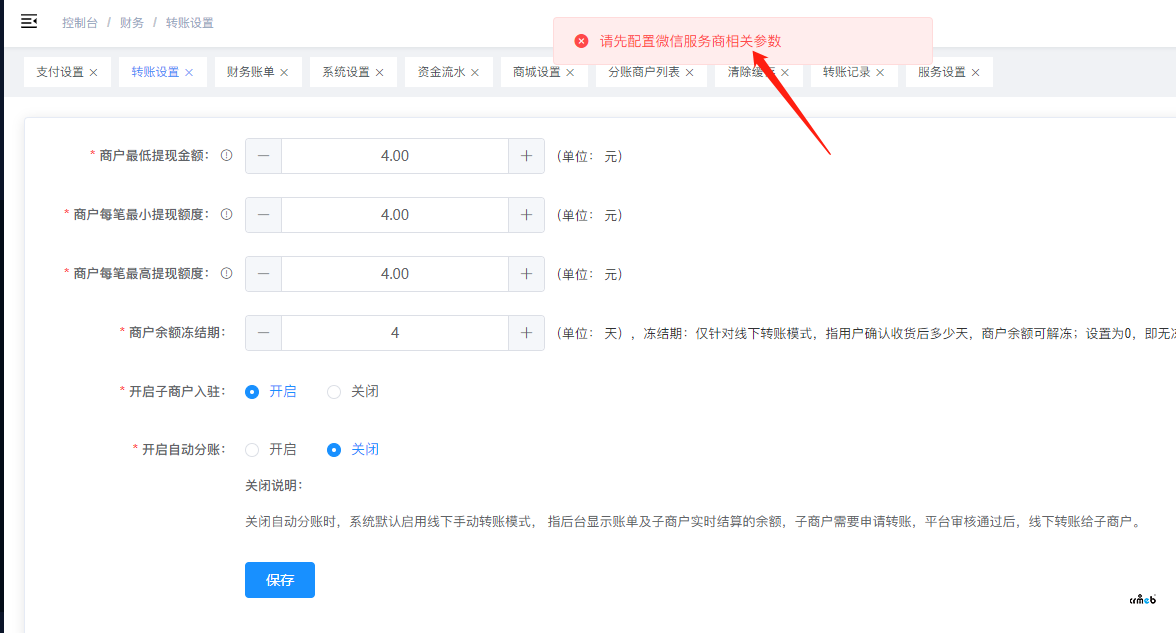
Task: Close the 支付设置 tab with its X
Action: coord(94,73)
